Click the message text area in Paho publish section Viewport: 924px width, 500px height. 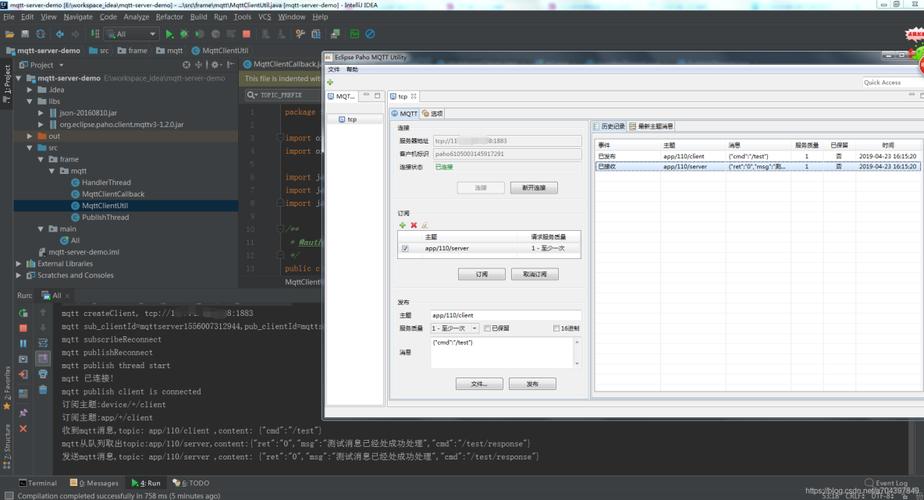pyautogui.click(x=502, y=353)
